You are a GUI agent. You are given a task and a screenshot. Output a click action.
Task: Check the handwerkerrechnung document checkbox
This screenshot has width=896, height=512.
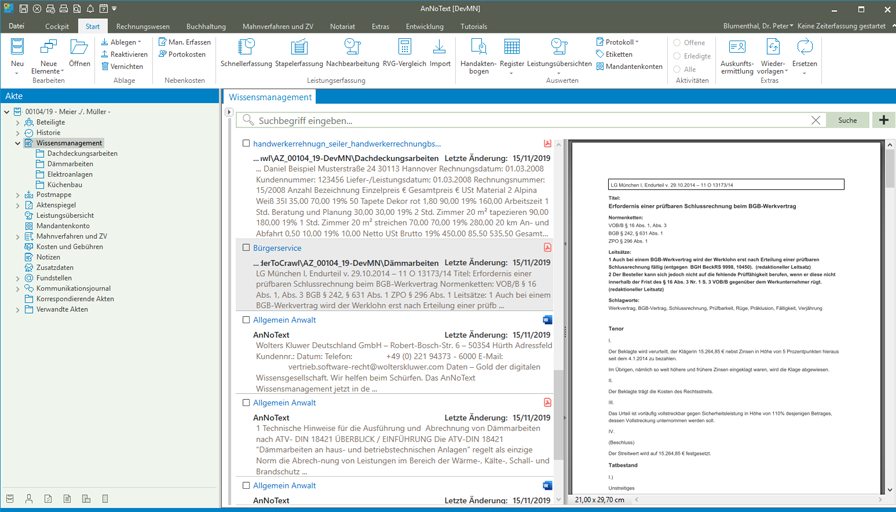tap(246, 144)
